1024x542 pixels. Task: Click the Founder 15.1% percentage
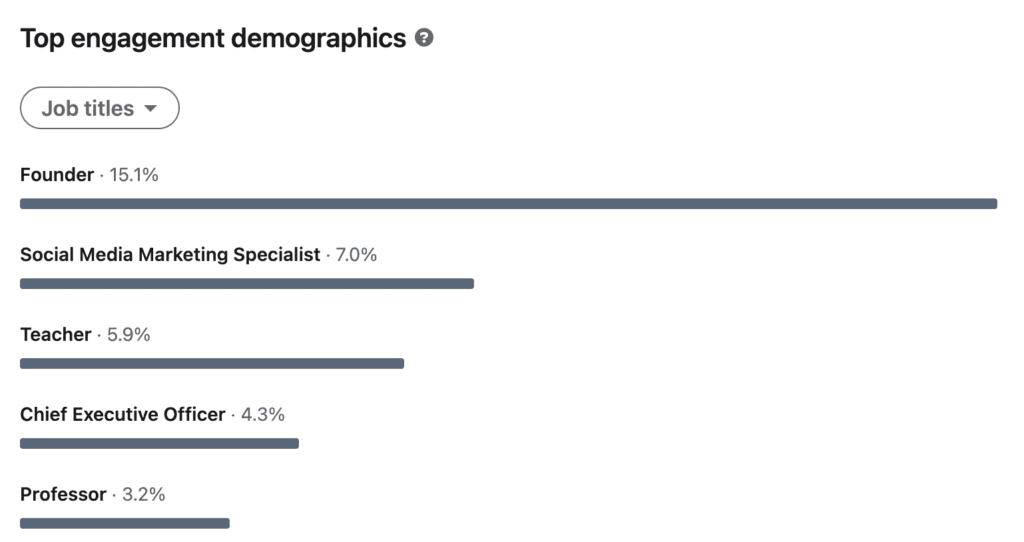click(x=134, y=175)
